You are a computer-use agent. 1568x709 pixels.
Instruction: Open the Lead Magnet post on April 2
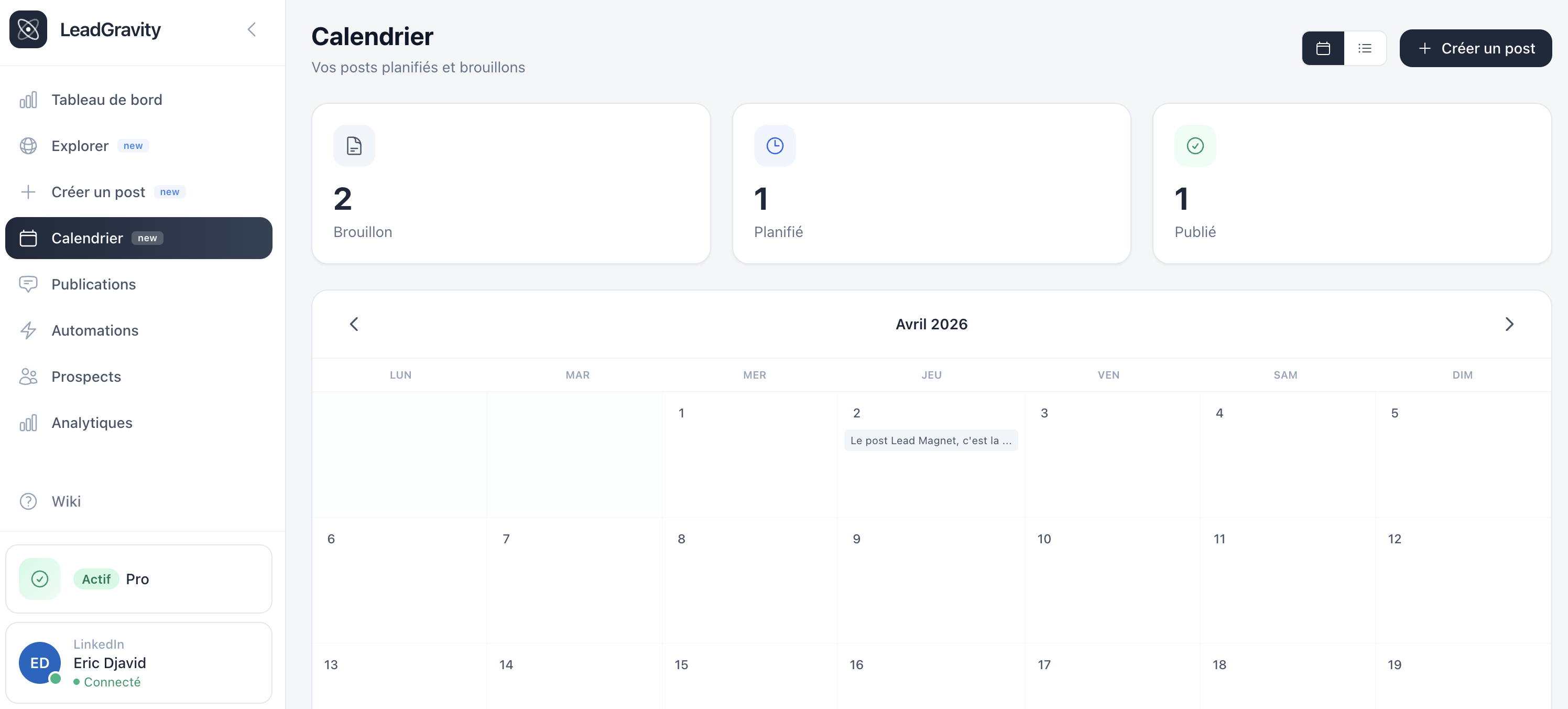tap(930, 440)
